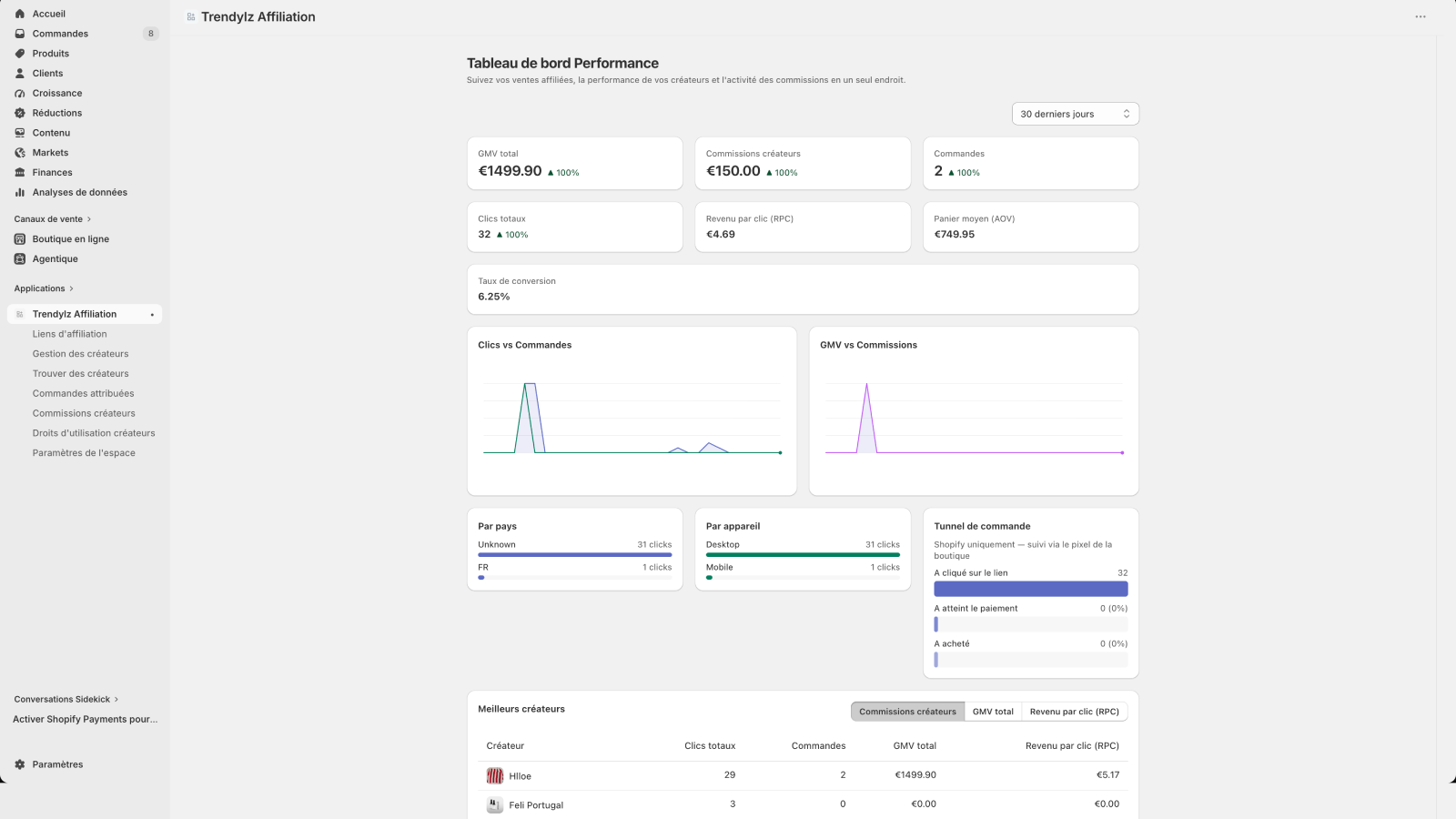The width and height of the screenshot is (1456, 819).
Task: Open Markets globe icon
Action: click(x=20, y=153)
